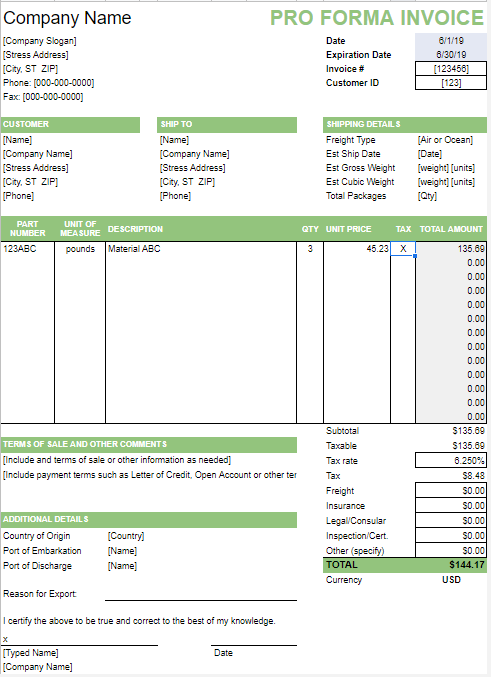Select the Tax rate field 6.250%
The width and height of the screenshot is (491, 677).
[x=451, y=460]
